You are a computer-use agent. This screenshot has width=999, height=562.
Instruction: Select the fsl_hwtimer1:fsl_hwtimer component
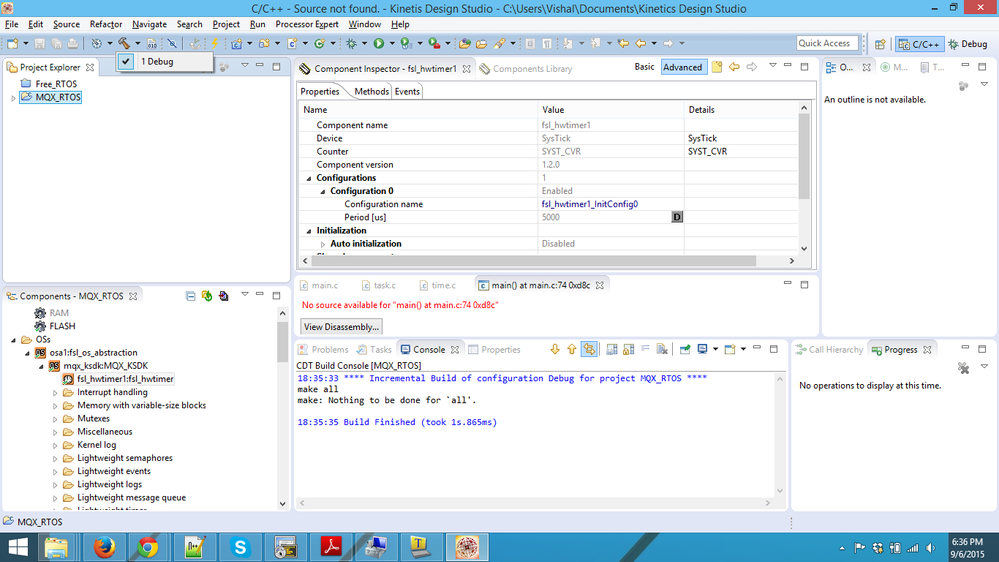pos(119,379)
